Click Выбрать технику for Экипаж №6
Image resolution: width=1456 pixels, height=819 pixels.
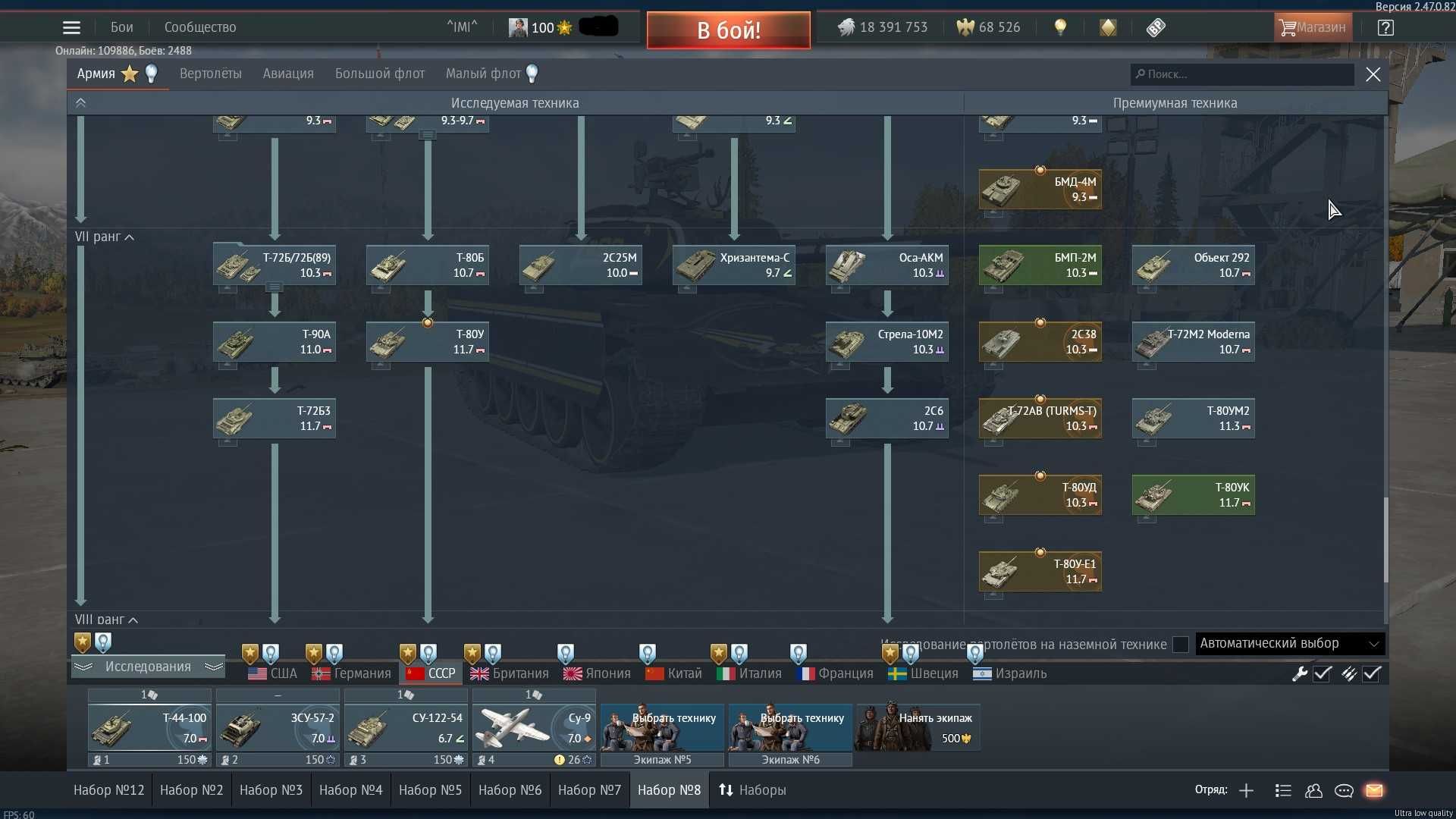790,728
